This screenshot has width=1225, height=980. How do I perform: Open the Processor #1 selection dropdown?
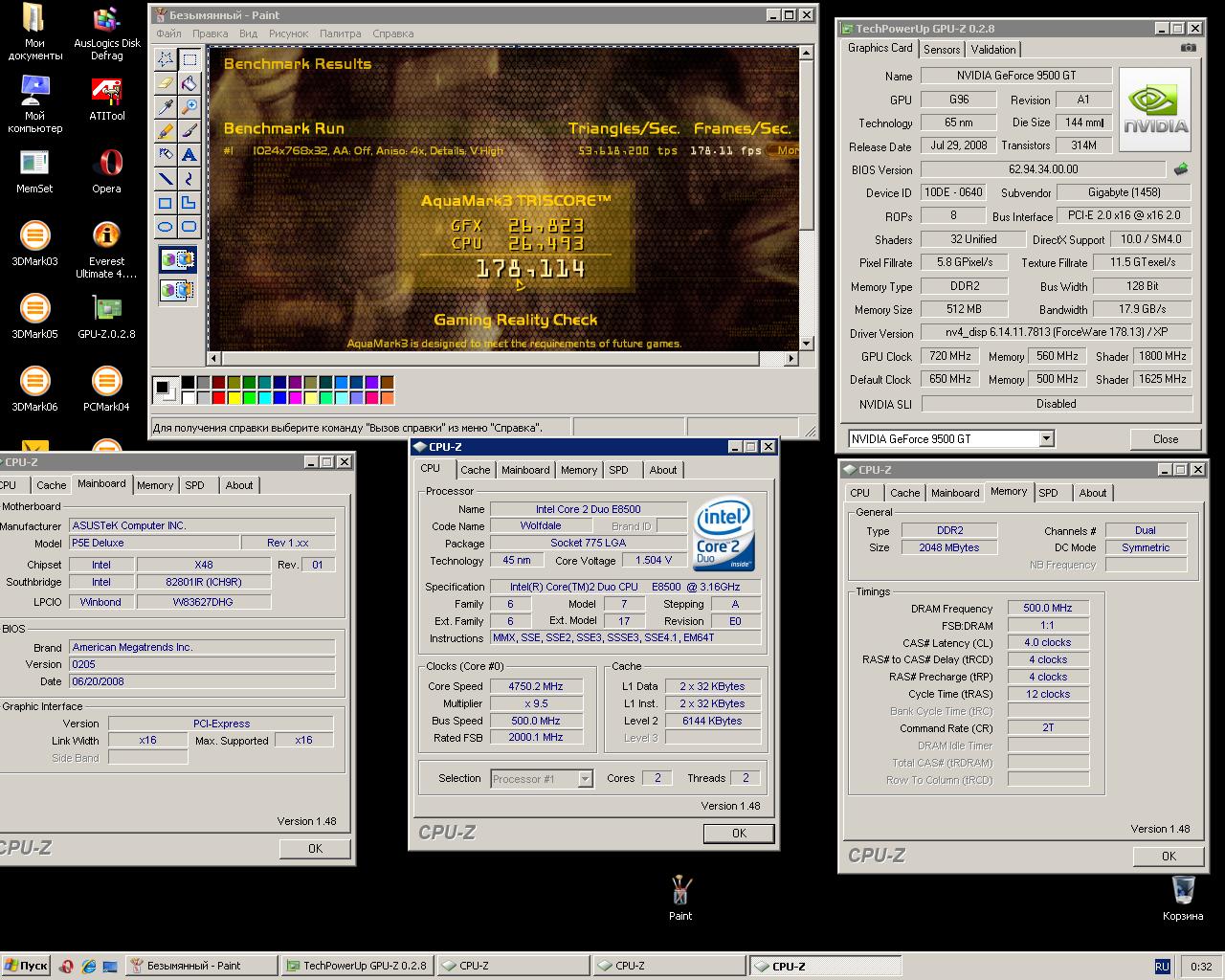tap(585, 779)
